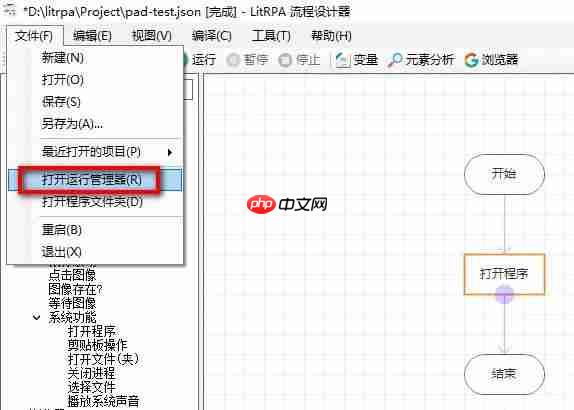Choose 打开(O) from file menu
This screenshot has width=574, height=410.
95,79
